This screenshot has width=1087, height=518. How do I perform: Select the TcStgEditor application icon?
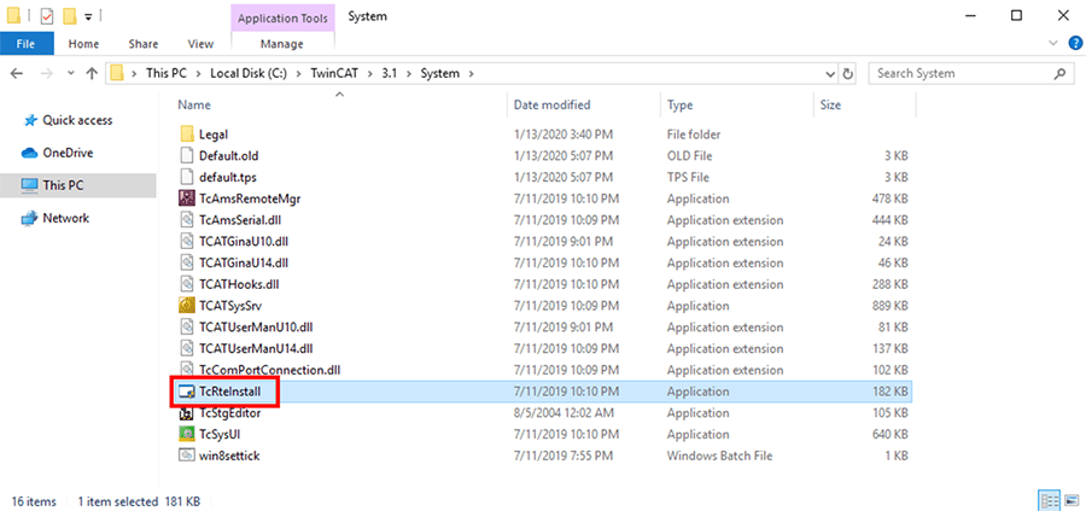187,413
